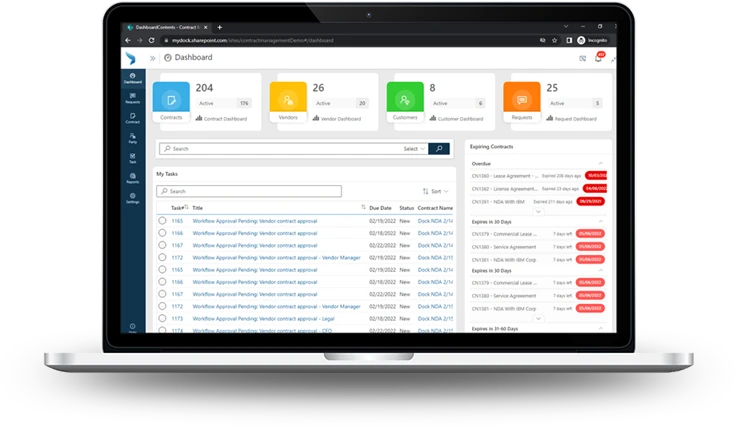
Task: Open the Vendor contract approval - Legal task
Action: tap(263, 319)
